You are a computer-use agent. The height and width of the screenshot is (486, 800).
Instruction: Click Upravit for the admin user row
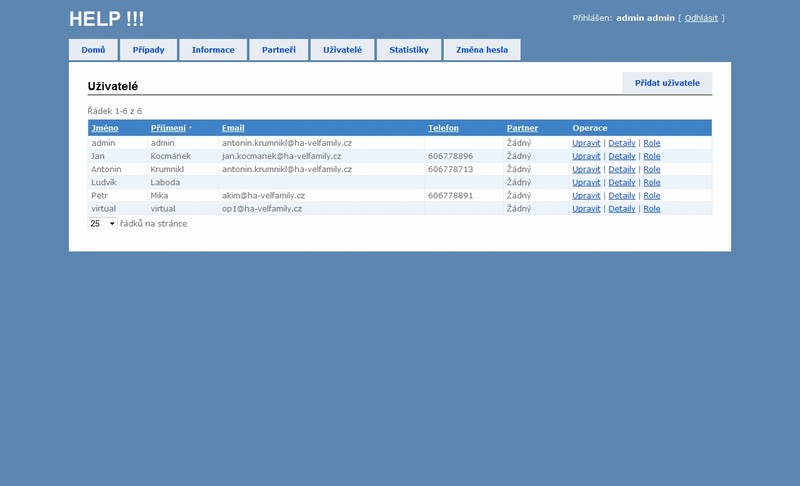pyautogui.click(x=586, y=143)
